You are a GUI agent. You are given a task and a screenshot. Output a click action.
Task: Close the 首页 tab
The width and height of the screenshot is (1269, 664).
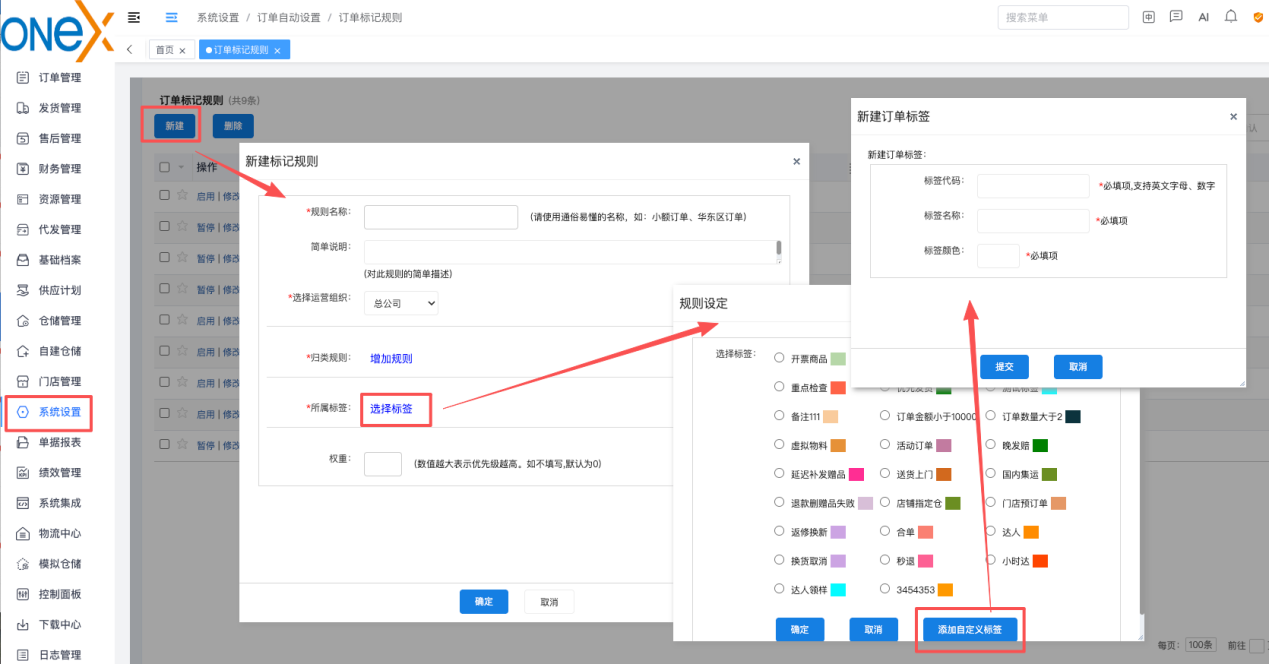pyautogui.click(x=182, y=50)
